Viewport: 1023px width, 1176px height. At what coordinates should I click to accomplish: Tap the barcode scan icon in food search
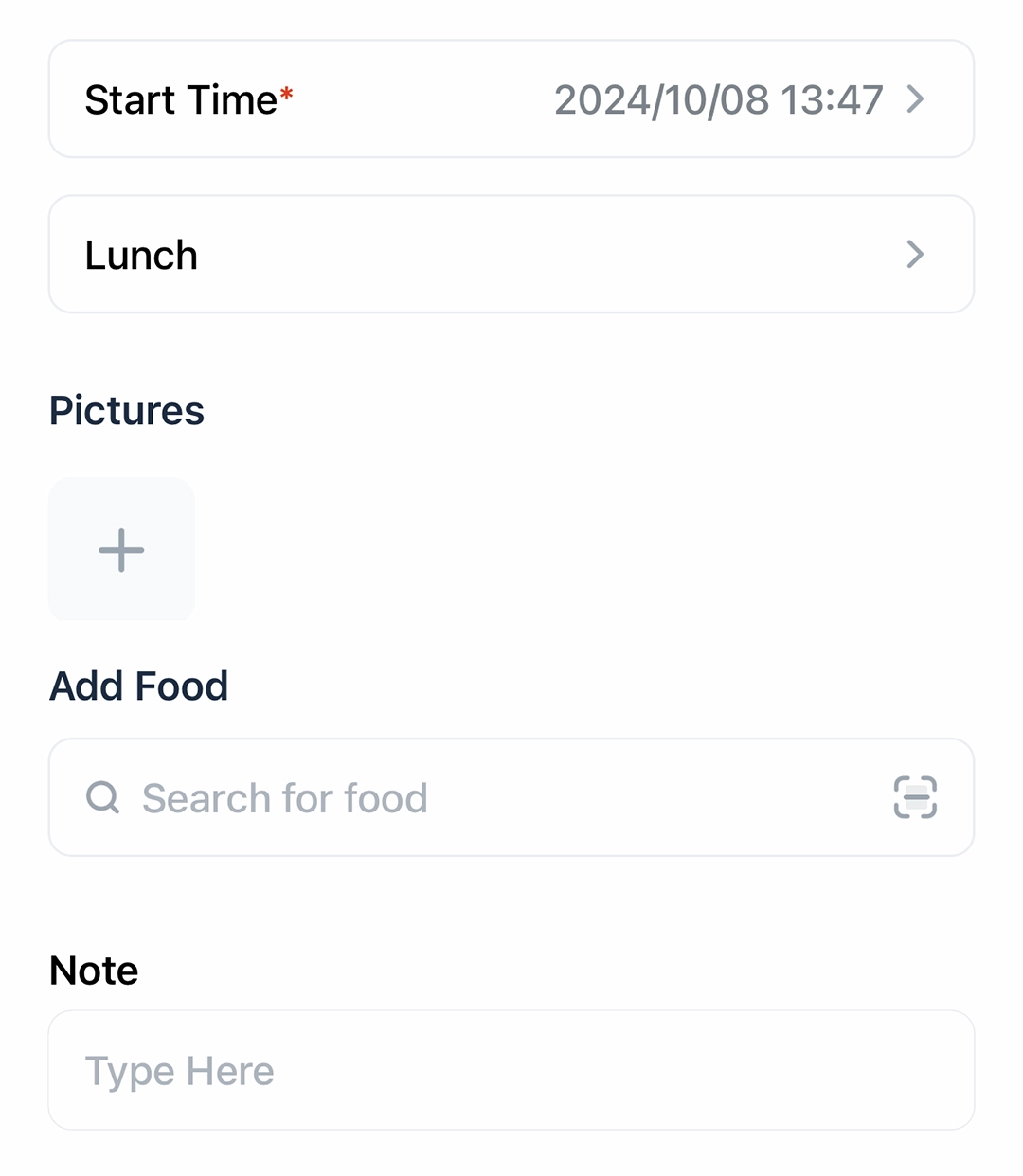(915, 797)
